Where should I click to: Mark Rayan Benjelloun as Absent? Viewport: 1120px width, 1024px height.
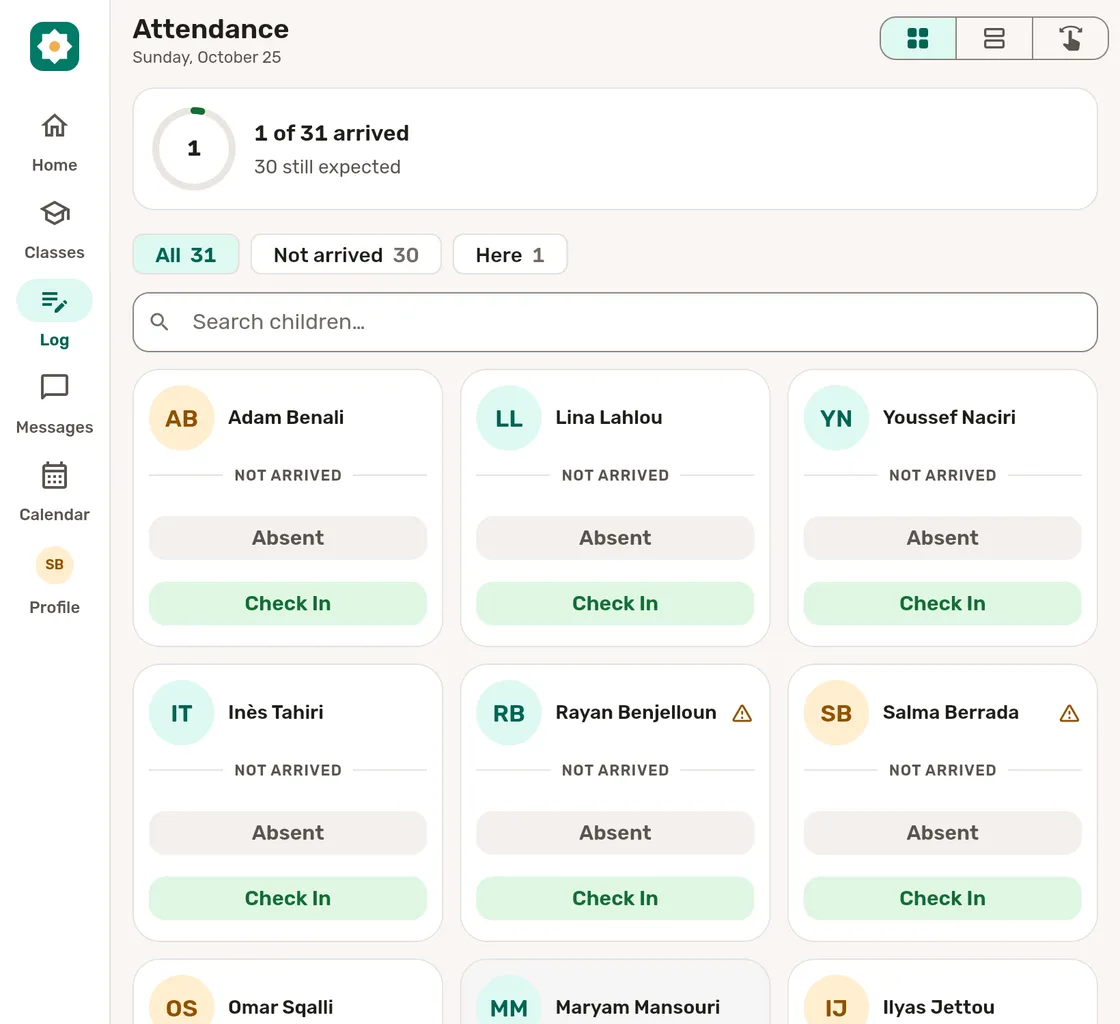pyautogui.click(x=615, y=833)
